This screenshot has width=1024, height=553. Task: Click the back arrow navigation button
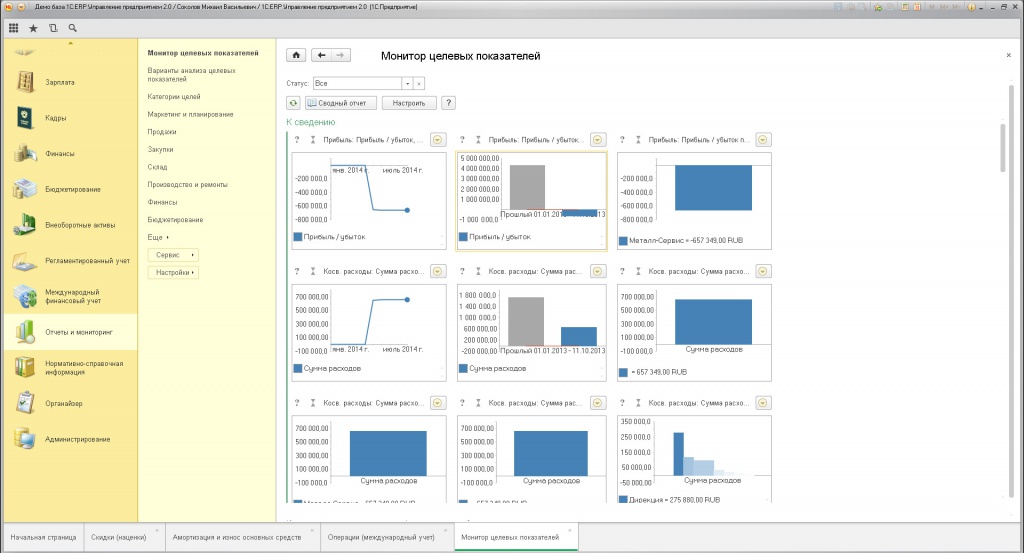pyautogui.click(x=321, y=55)
